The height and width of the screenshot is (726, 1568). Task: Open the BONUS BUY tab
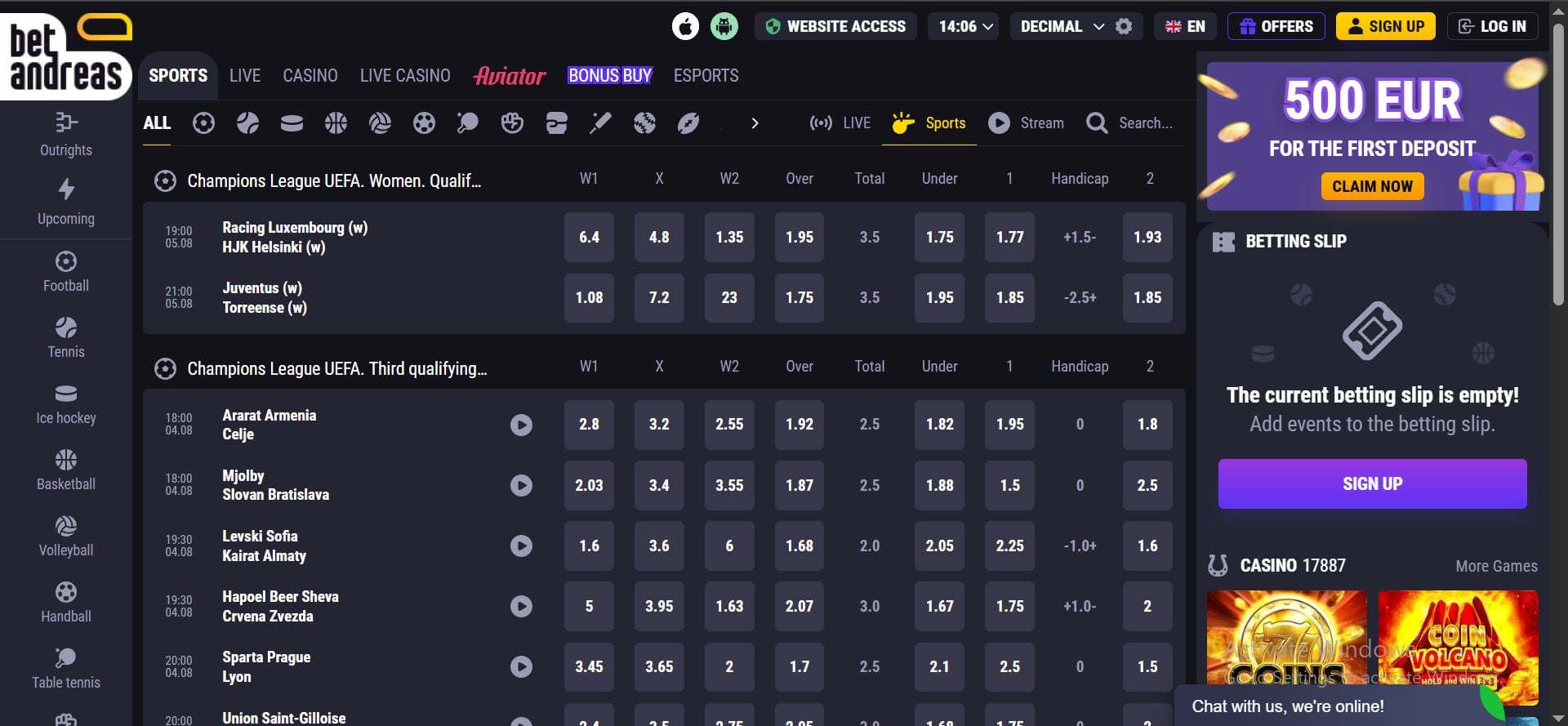pos(610,75)
